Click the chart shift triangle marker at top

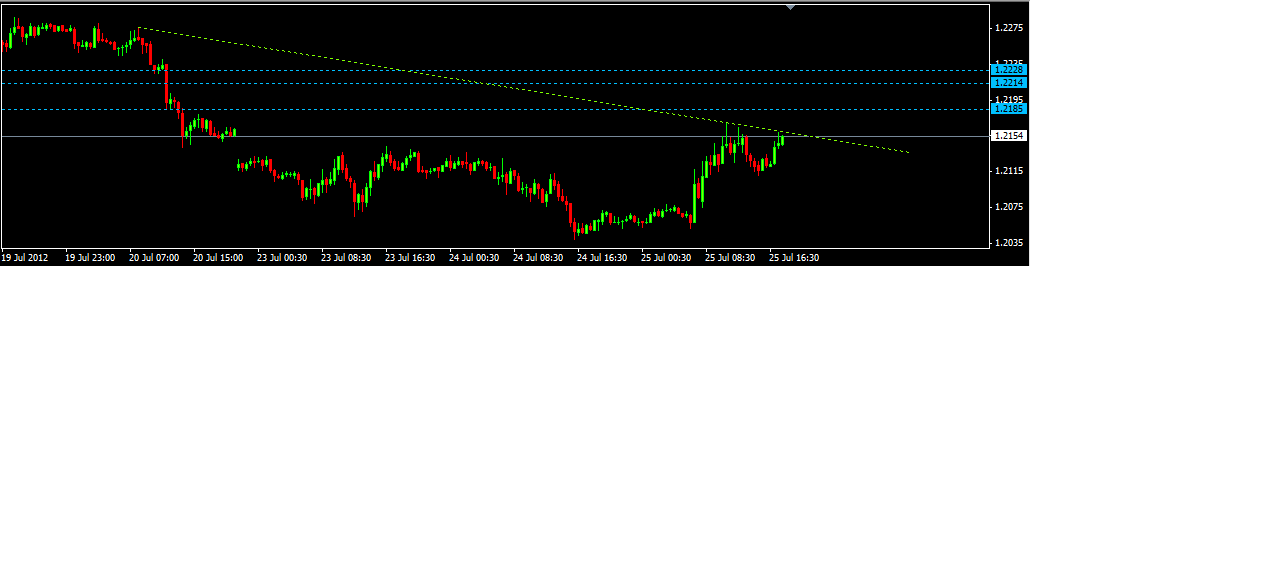(x=791, y=7)
